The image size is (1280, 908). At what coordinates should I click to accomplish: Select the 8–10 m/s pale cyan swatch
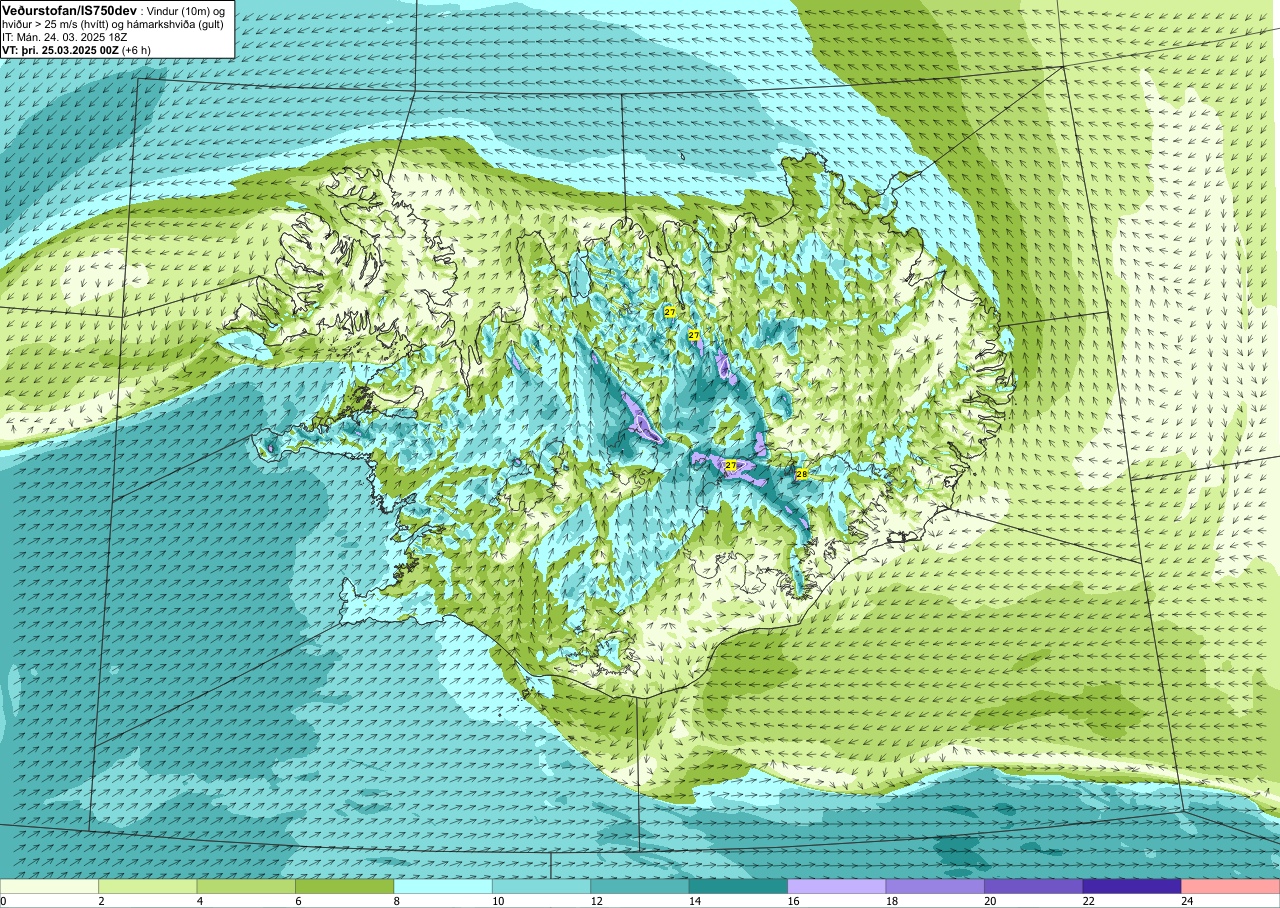coord(443,887)
